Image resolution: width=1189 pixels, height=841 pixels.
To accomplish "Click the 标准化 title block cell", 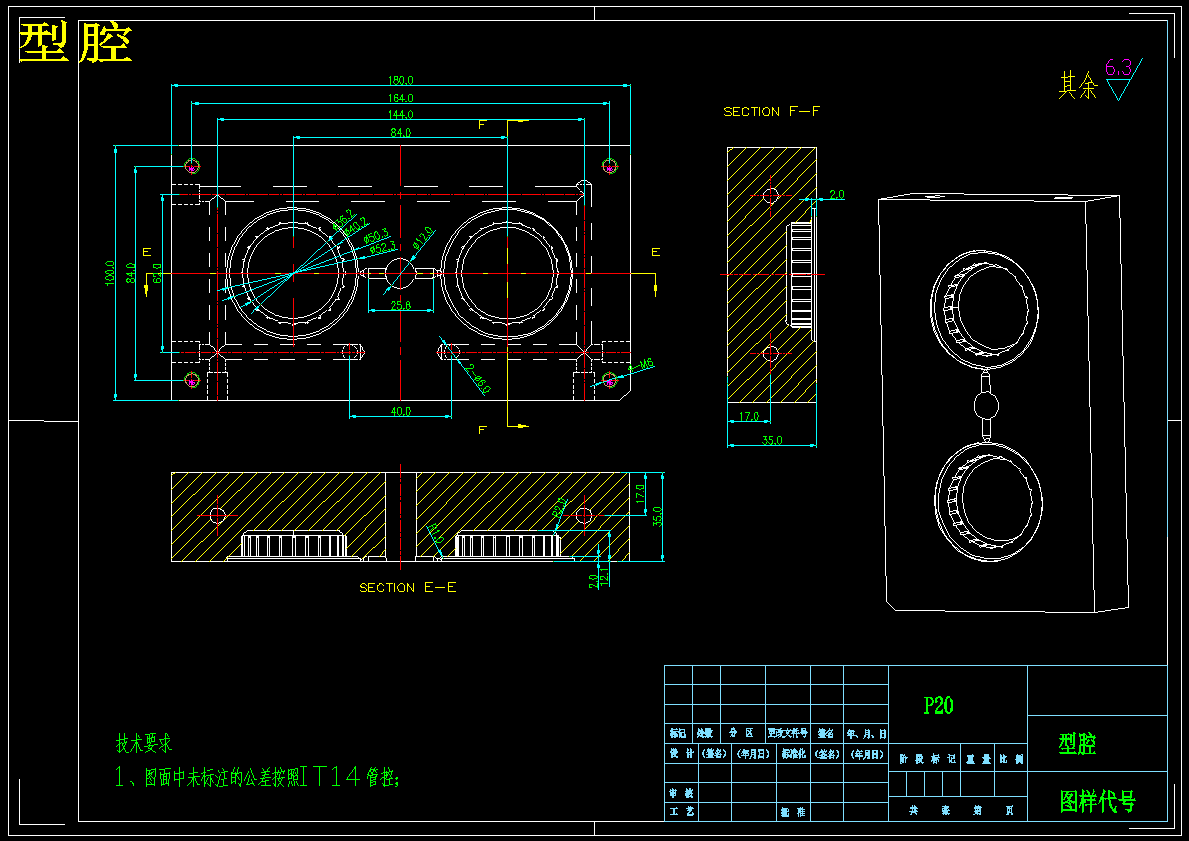I will [x=793, y=754].
